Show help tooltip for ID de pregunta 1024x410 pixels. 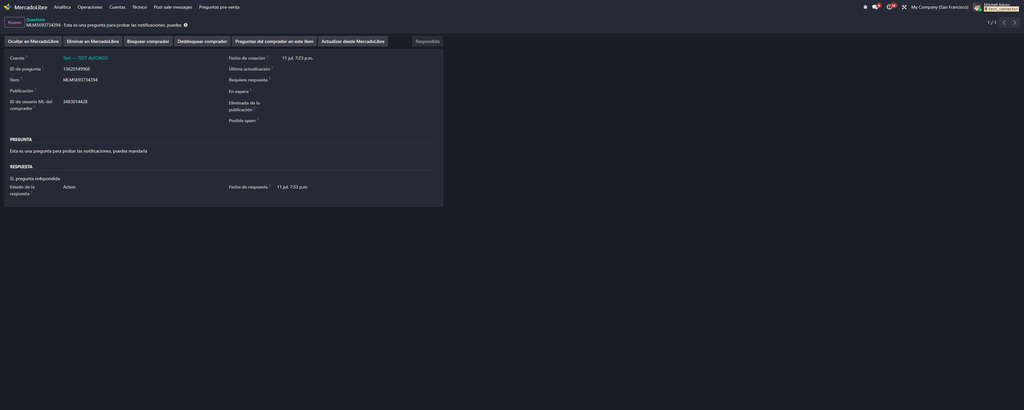tap(42, 67)
